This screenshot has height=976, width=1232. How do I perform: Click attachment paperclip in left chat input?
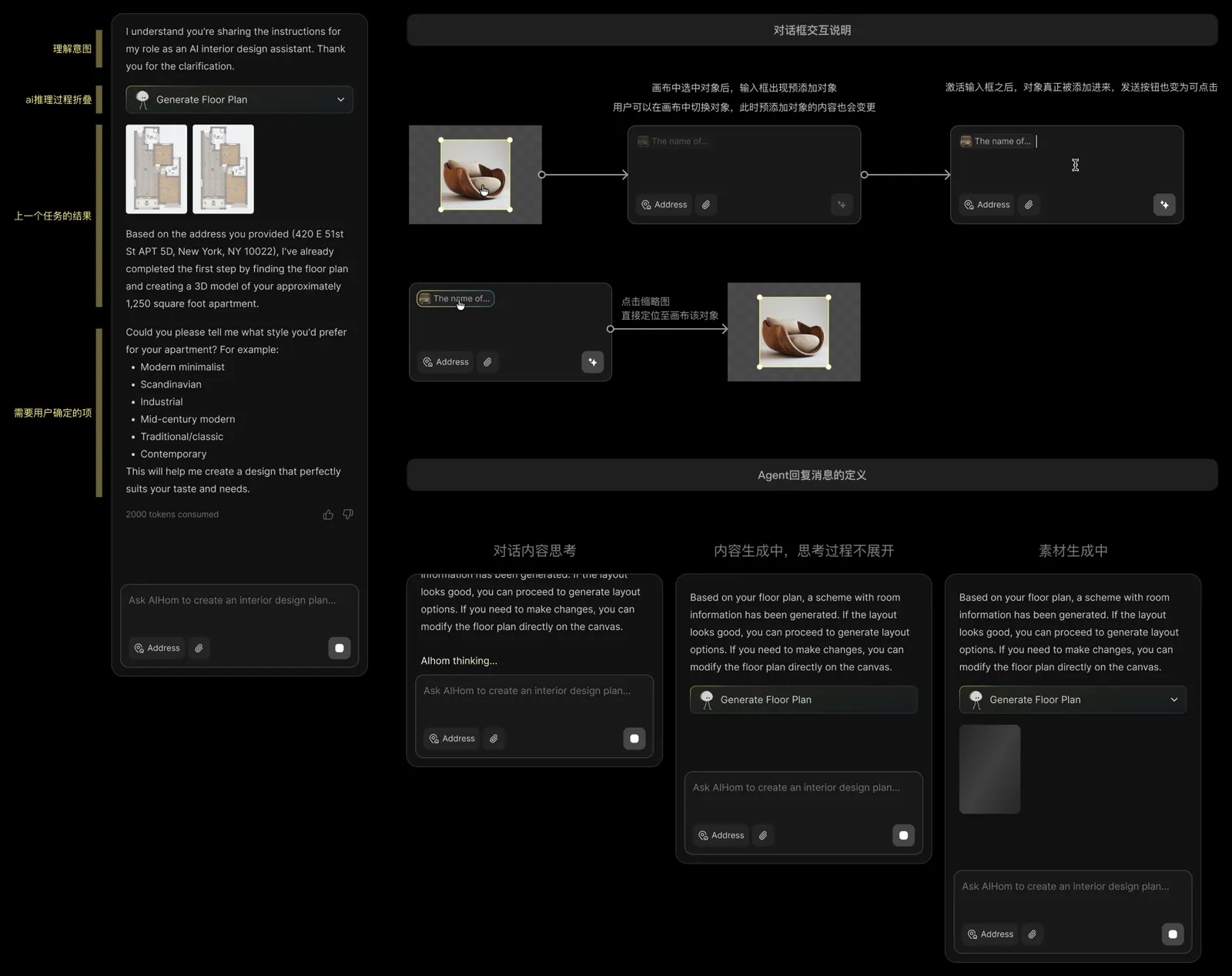point(199,649)
